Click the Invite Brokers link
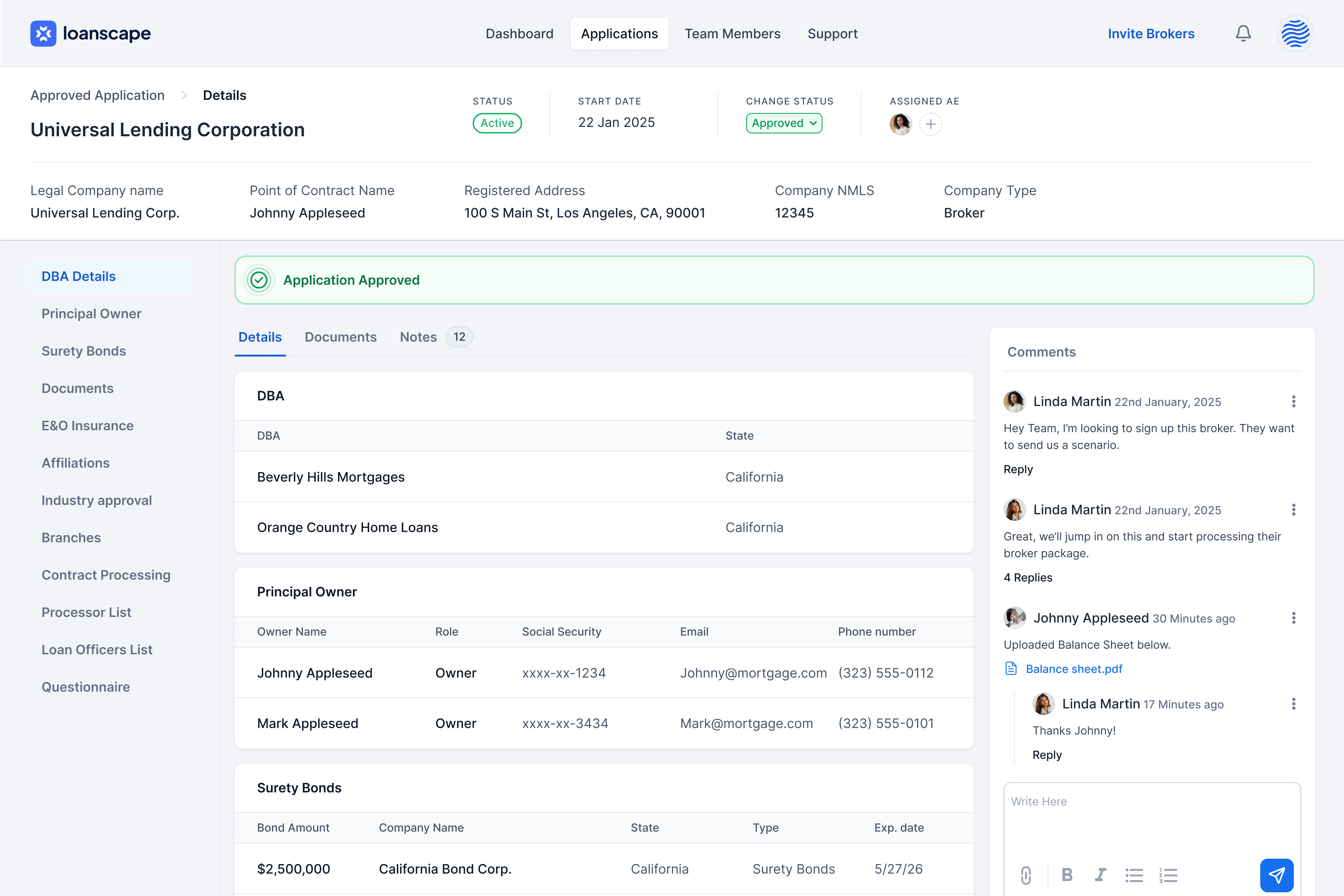This screenshot has height=896, width=1344. pyautogui.click(x=1150, y=34)
